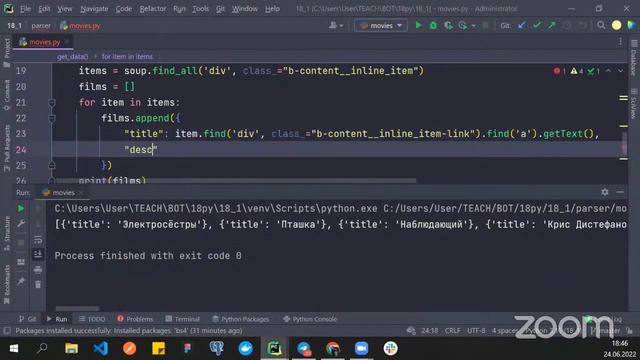
Task: Print console output with printer icon
Action: [38, 269]
